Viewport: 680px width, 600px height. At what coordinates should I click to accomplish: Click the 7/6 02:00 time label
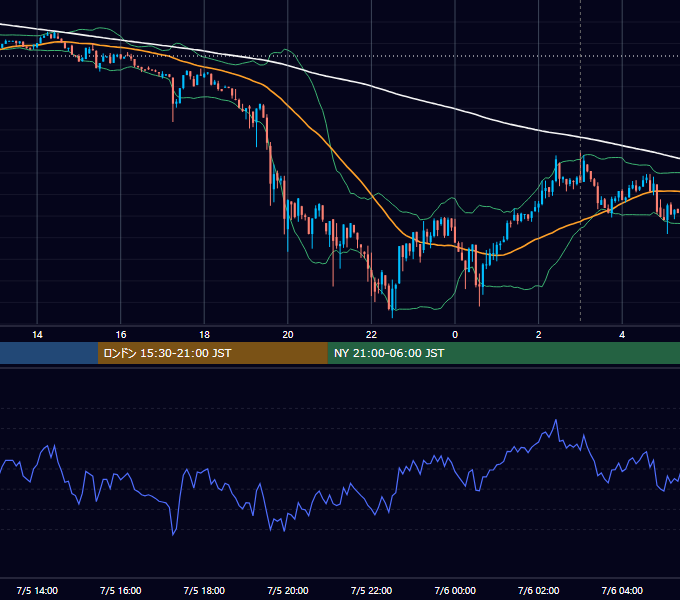coord(539,590)
